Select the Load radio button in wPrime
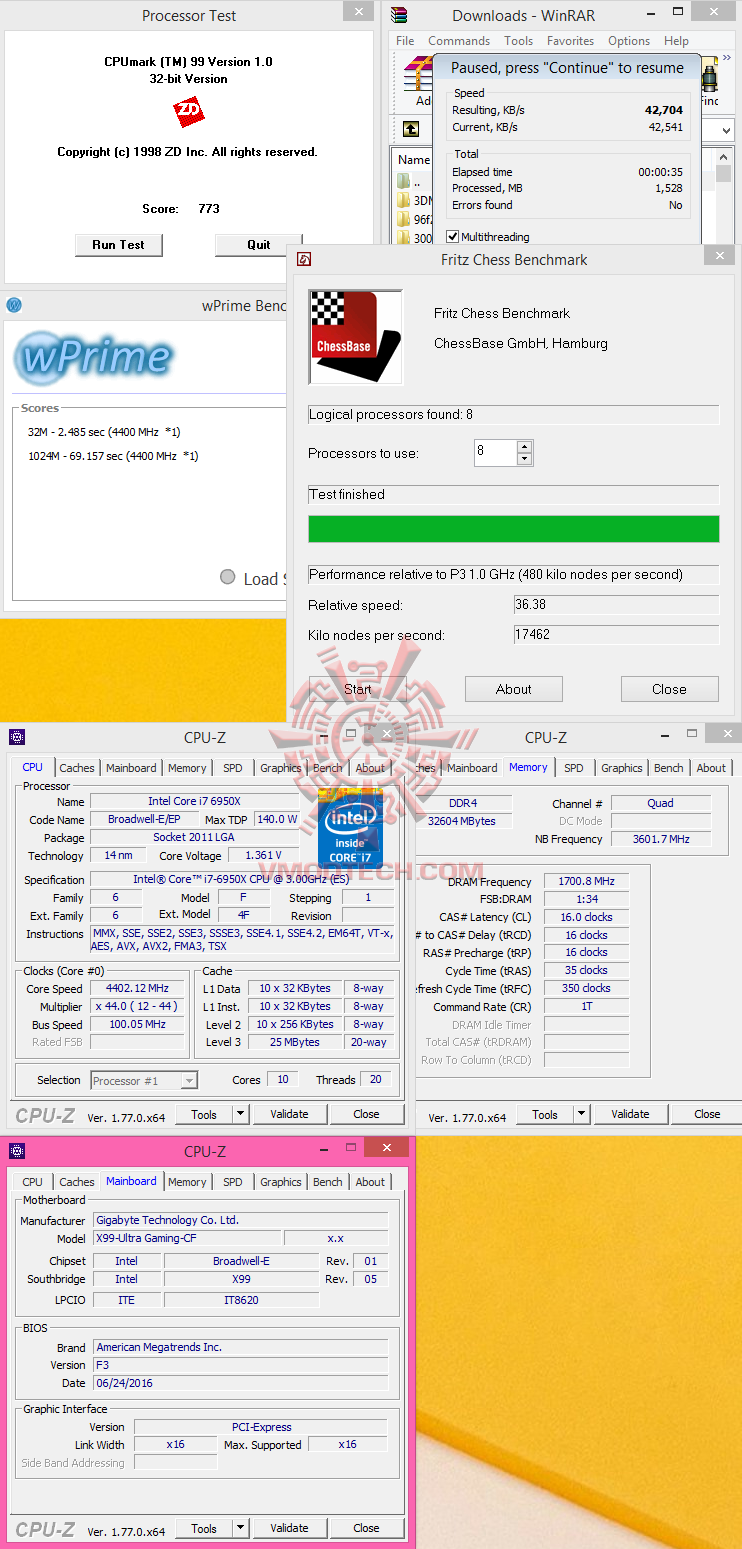 pyautogui.click(x=227, y=577)
